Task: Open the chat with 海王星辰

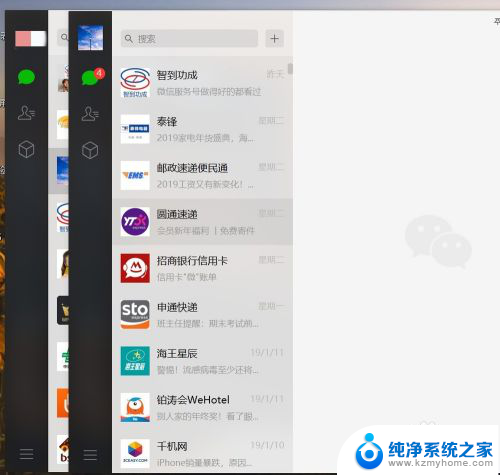Action: pos(203,361)
